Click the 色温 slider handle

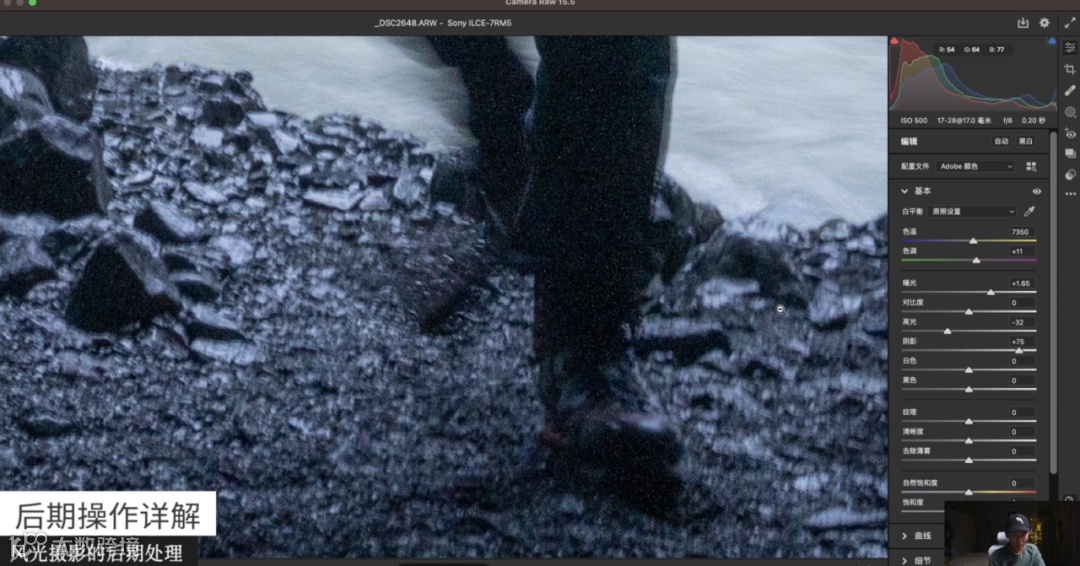(x=973, y=241)
